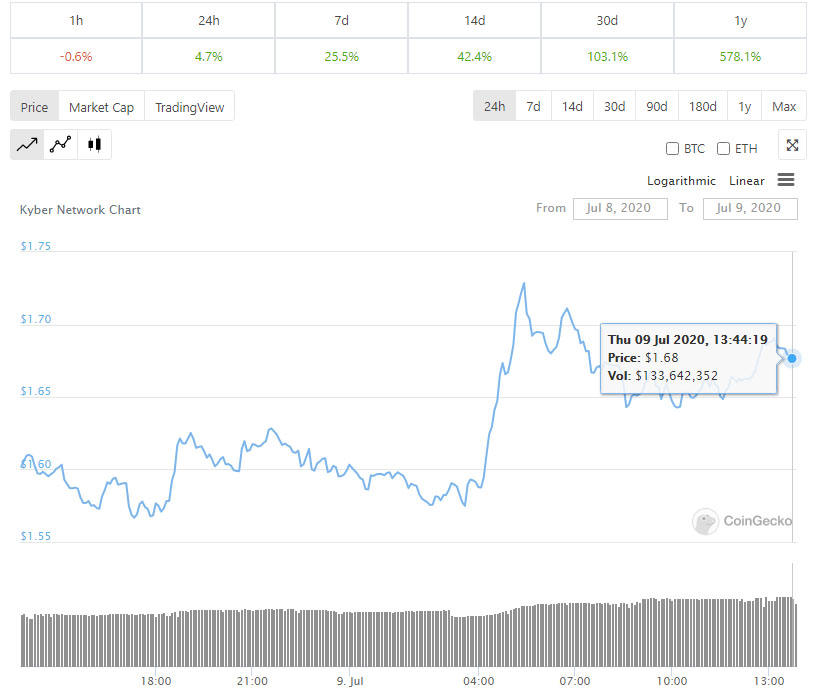Image resolution: width=816 pixels, height=696 pixels.
Task: Click the 04:00 time axis label
Action: tap(478, 681)
